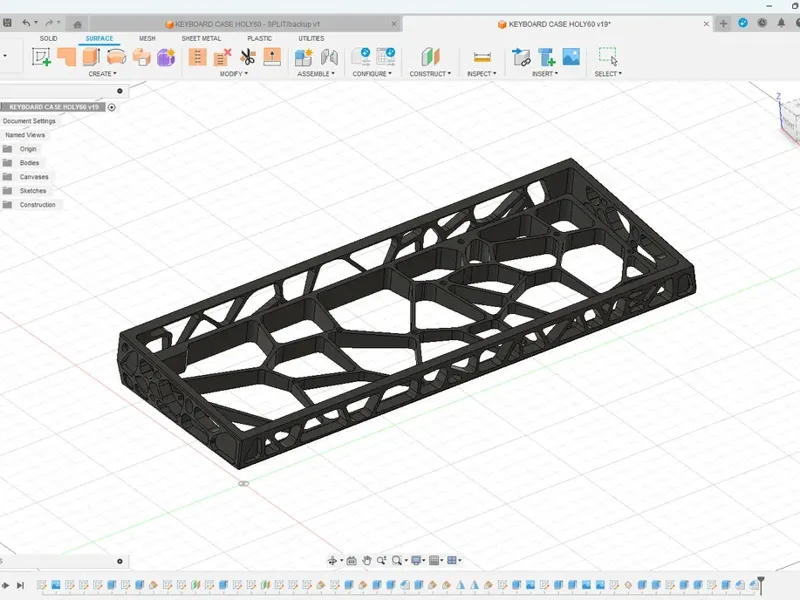This screenshot has height=600, width=800.
Task: Click the Save disk icon
Action: point(7,23)
